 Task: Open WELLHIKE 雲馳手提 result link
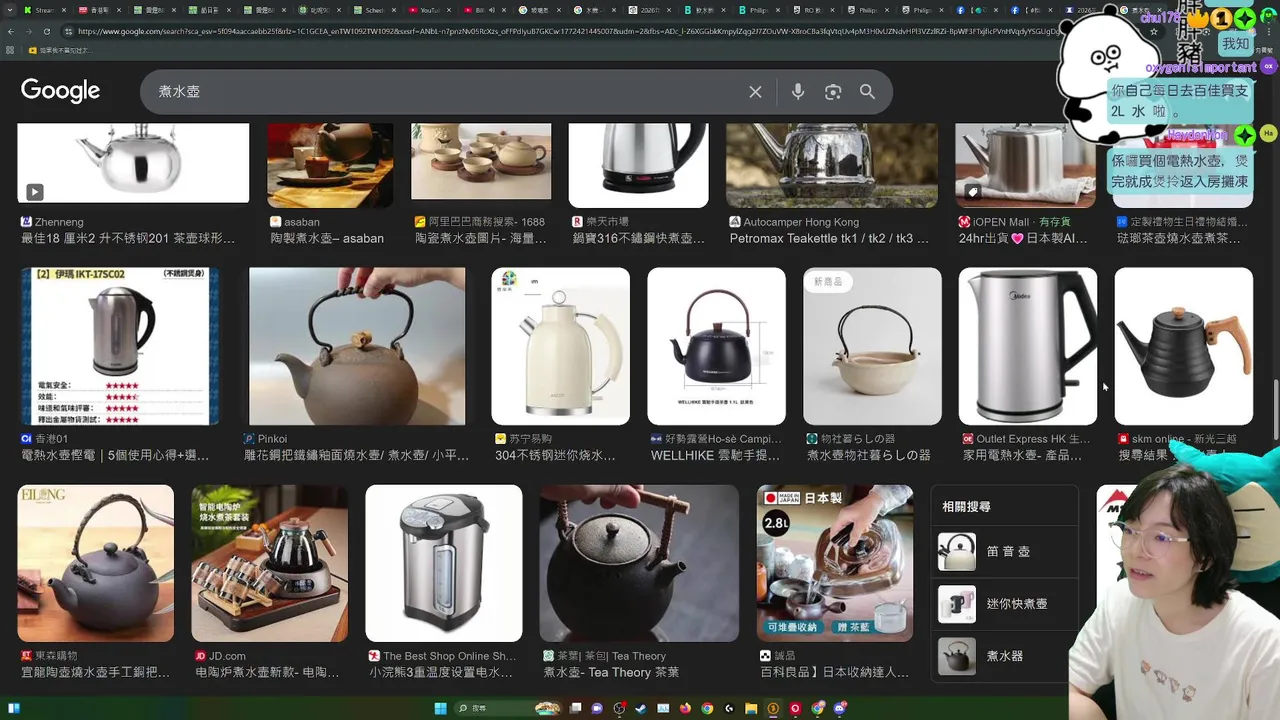[x=715, y=455]
